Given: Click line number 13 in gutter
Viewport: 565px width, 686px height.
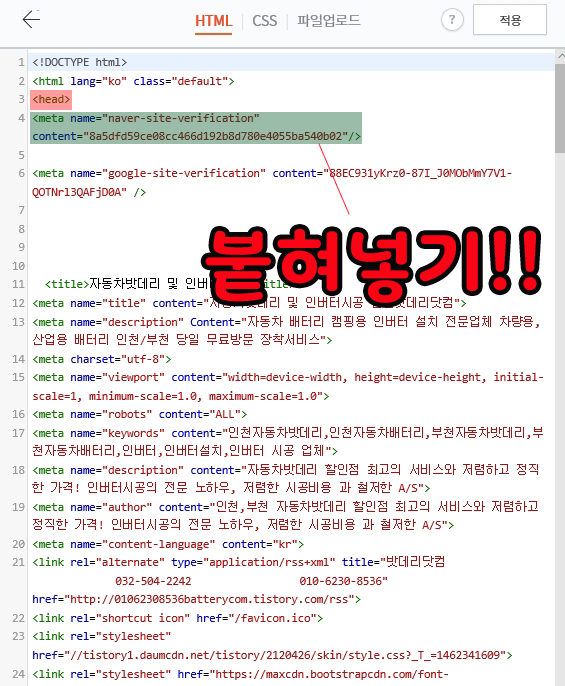Looking at the screenshot, I should [x=18, y=322].
